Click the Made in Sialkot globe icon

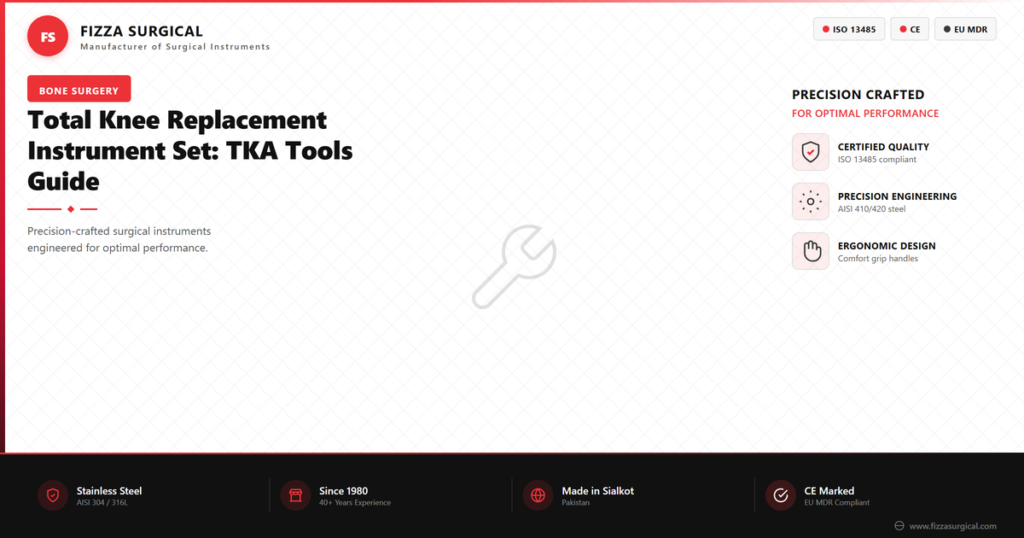tap(537, 496)
